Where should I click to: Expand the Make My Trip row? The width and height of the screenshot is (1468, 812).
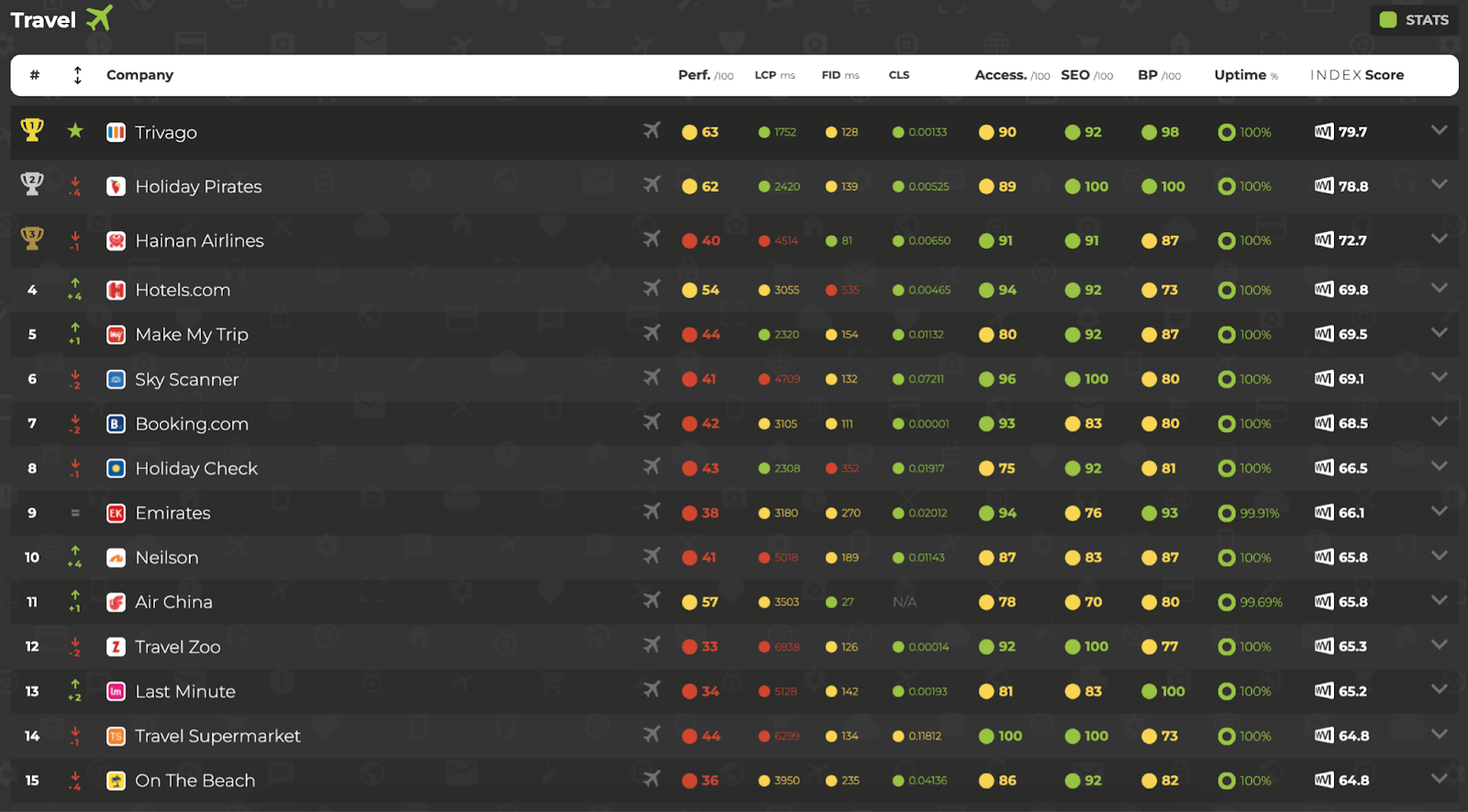tap(1439, 333)
